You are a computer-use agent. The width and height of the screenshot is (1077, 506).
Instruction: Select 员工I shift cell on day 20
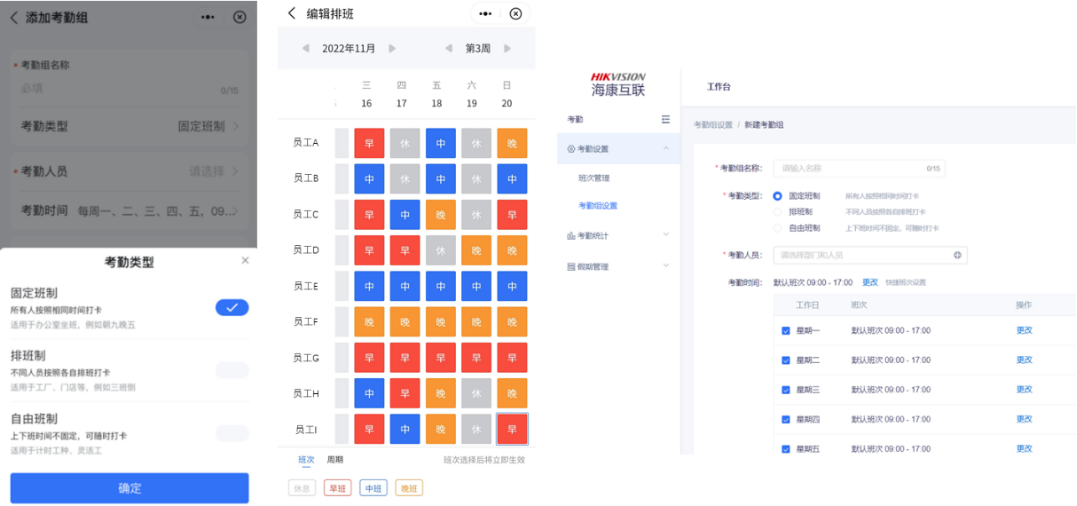512,429
